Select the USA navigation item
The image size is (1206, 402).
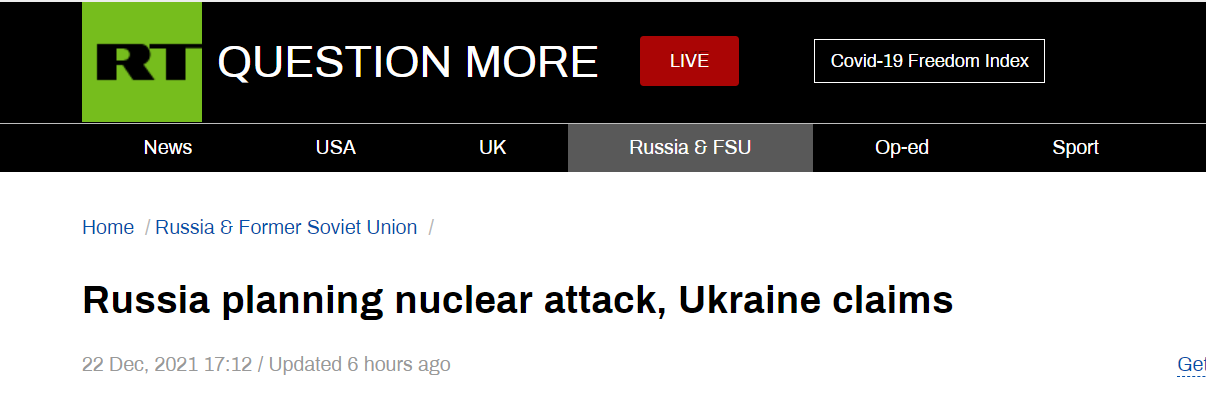(x=335, y=148)
